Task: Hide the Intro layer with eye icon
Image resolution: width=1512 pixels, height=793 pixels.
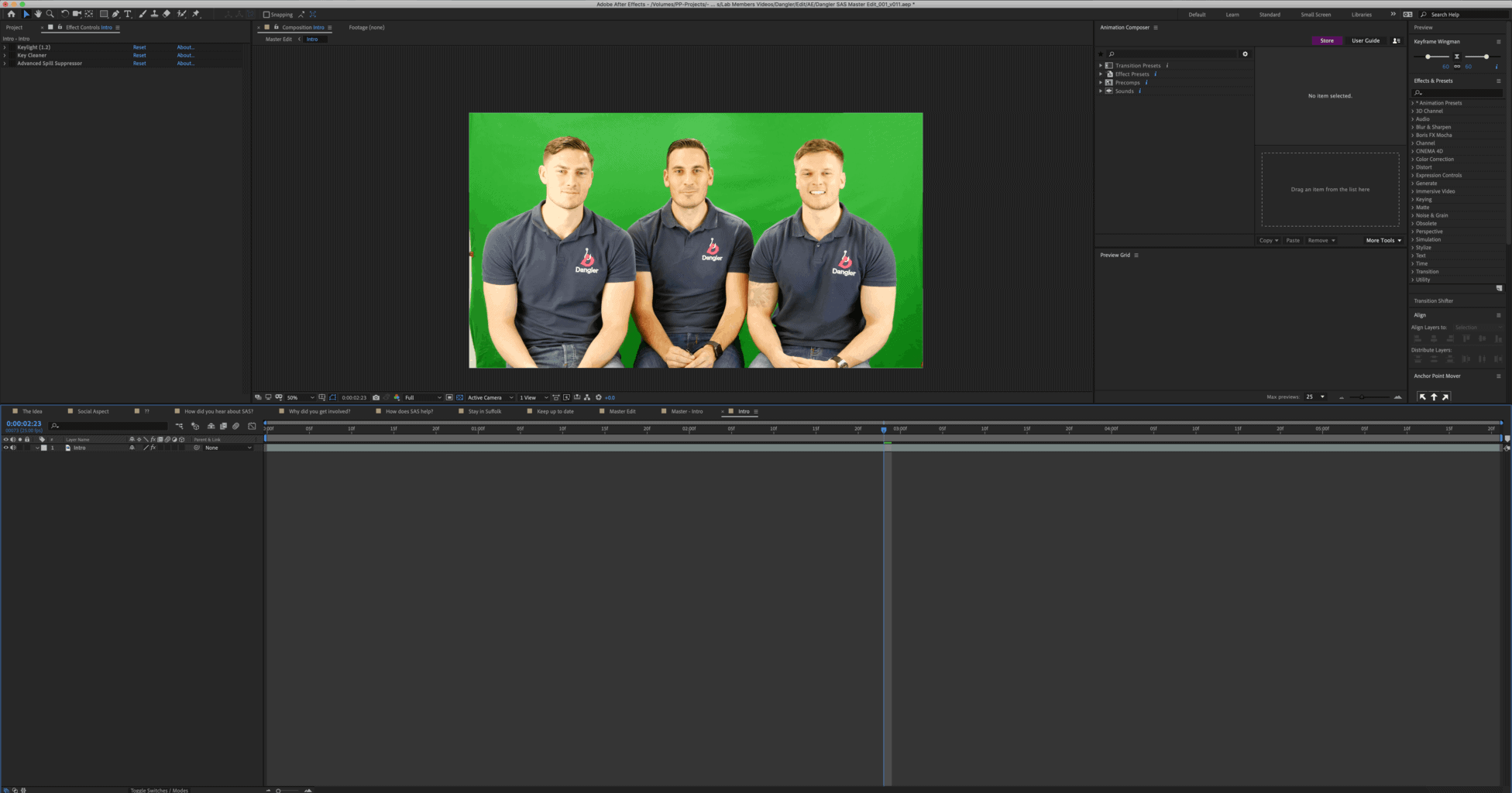Action: tap(6, 448)
